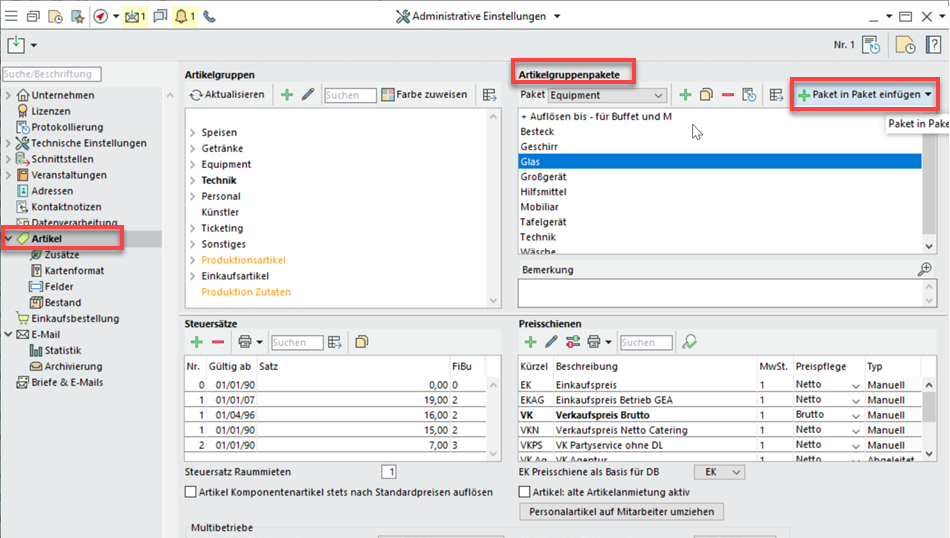The height and width of the screenshot is (538, 950).
Task: Select Bestand in the sidebar tree
Action: (x=62, y=302)
